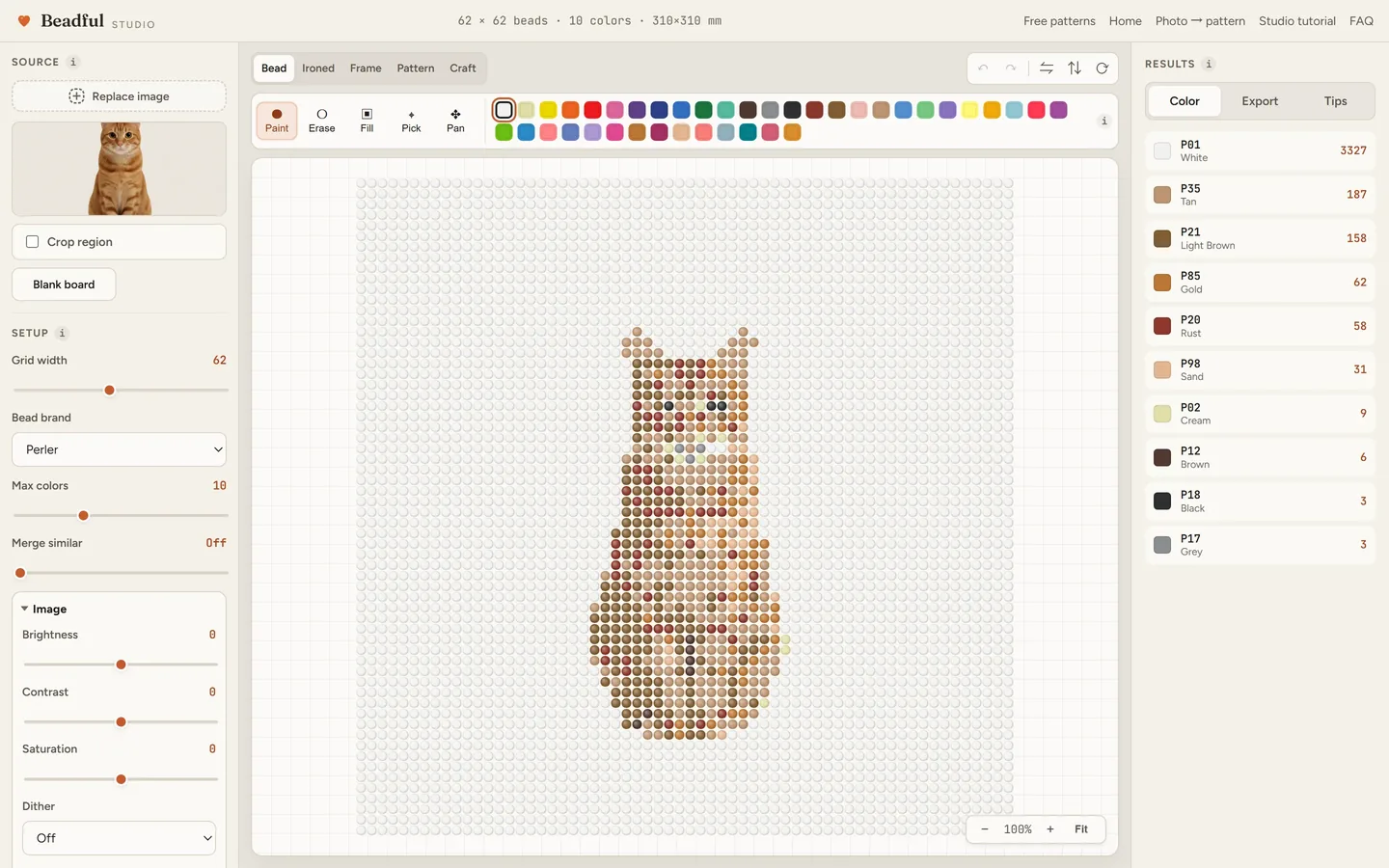Click the Merge similar slider handle
The height and width of the screenshot is (868, 1389).
20,573
